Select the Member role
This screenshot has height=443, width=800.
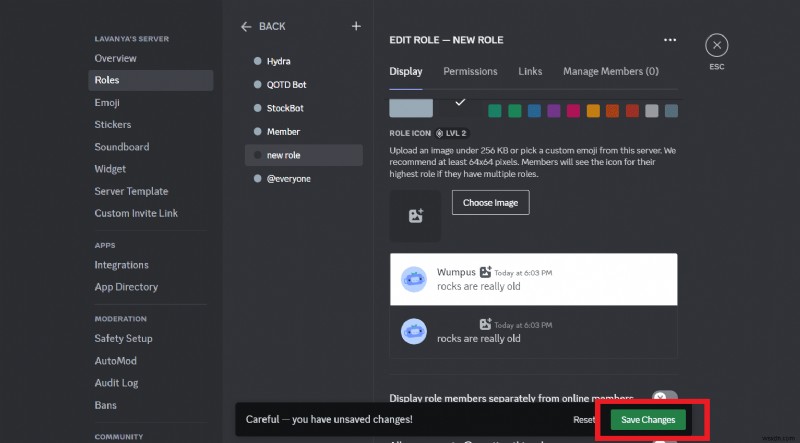click(304, 132)
